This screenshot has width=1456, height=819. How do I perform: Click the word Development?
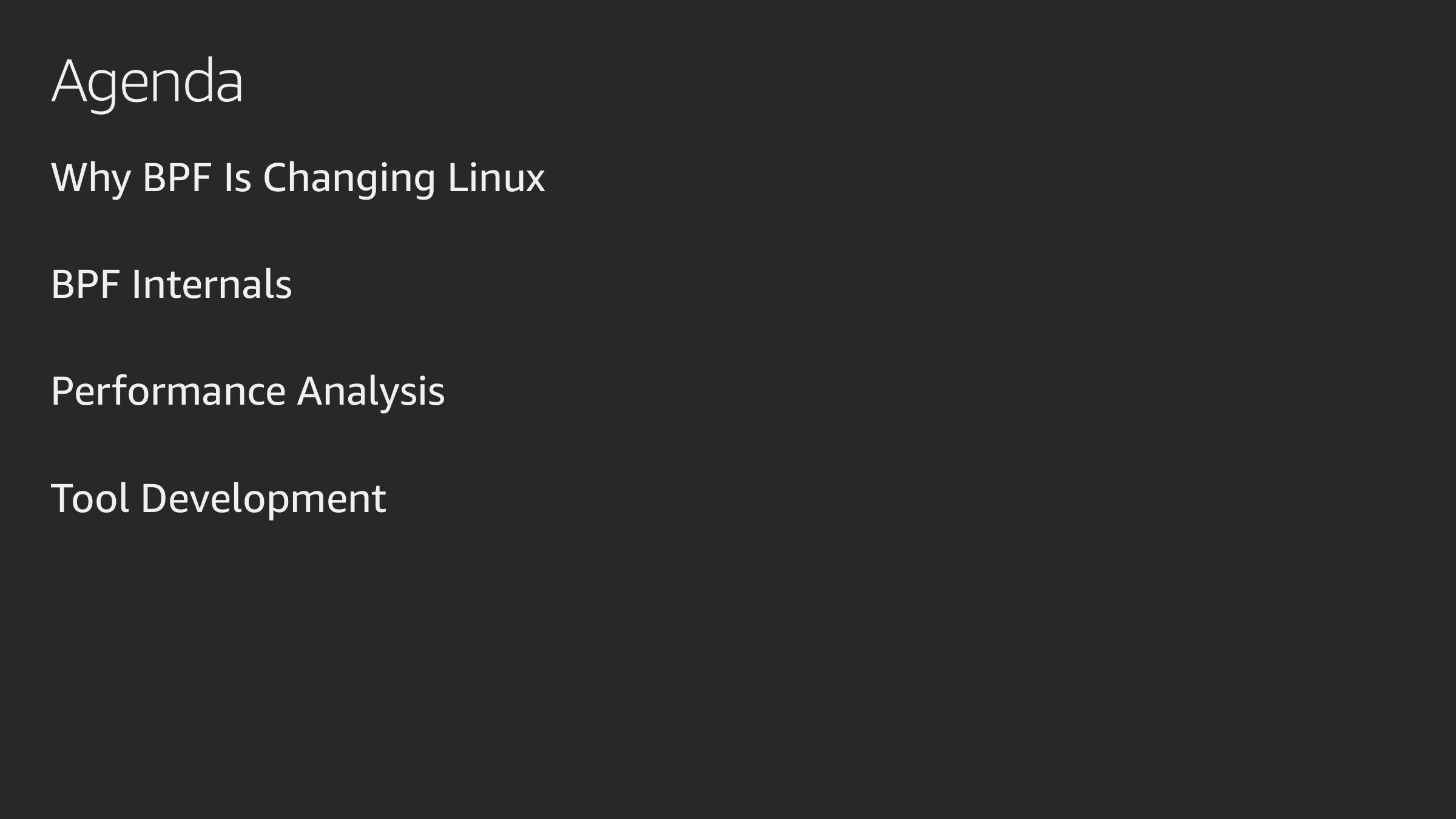click(263, 499)
